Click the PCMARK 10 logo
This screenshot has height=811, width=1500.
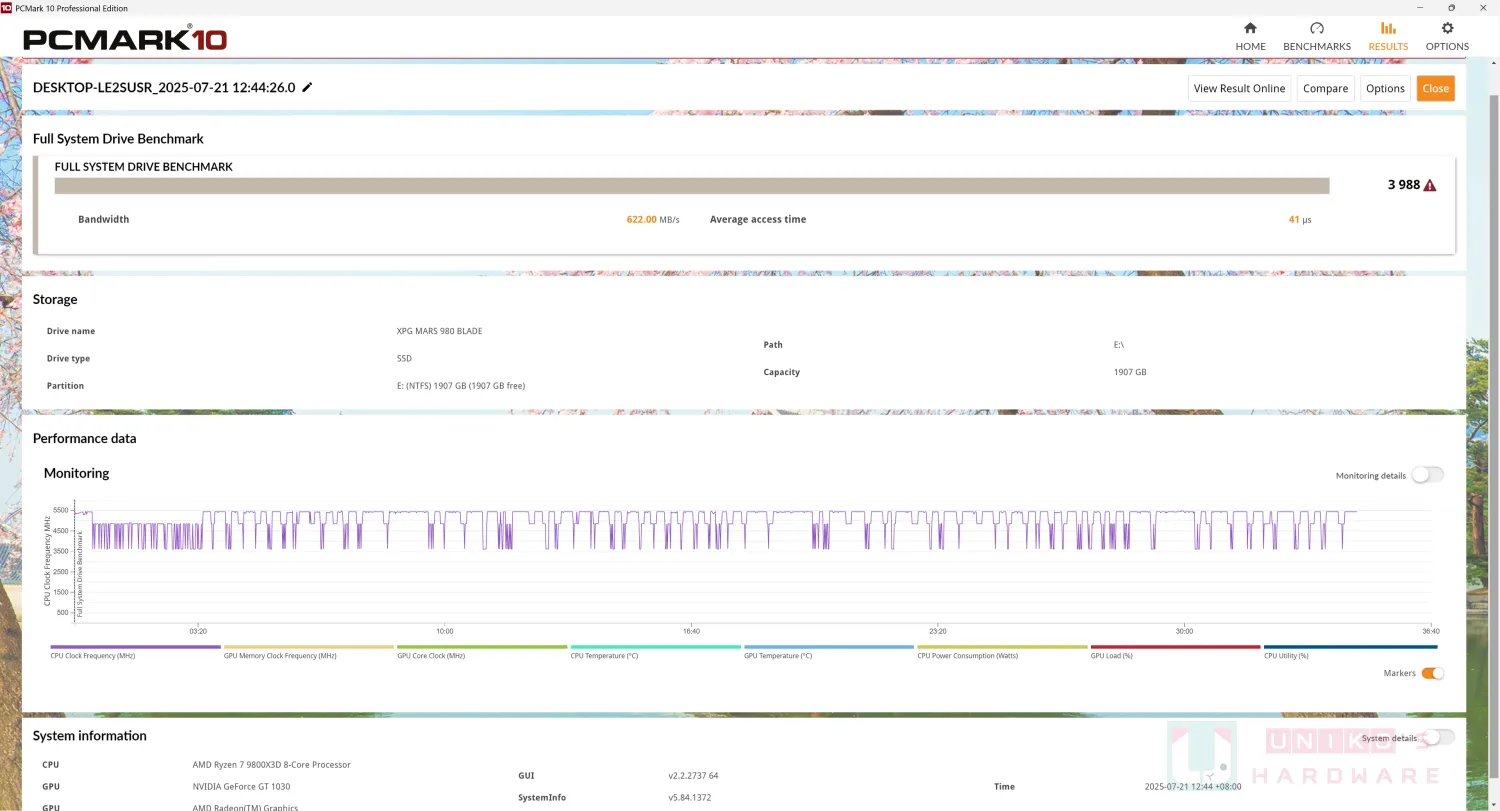125,39
